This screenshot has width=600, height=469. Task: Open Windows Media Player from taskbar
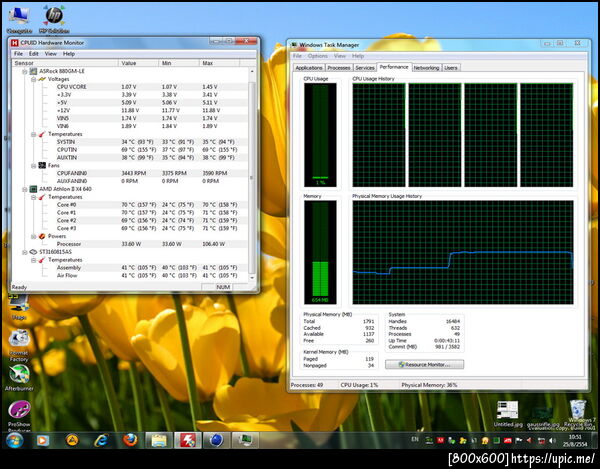(x=43, y=441)
